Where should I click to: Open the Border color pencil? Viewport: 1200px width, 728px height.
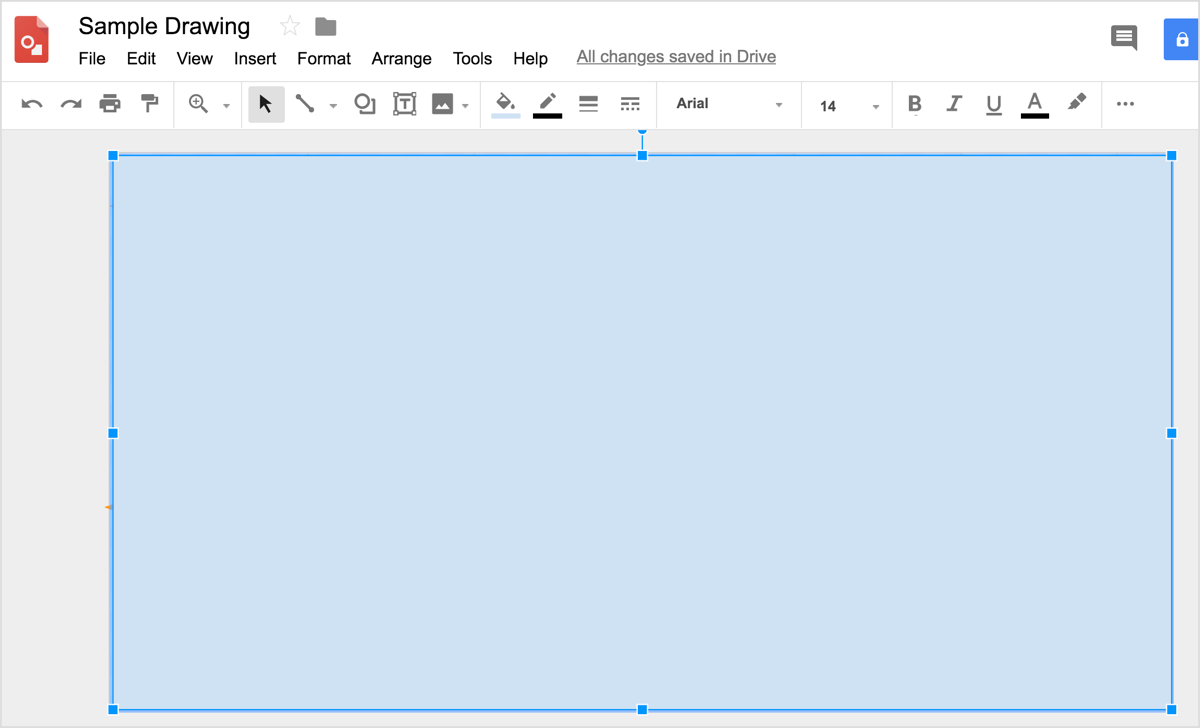[x=547, y=104]
